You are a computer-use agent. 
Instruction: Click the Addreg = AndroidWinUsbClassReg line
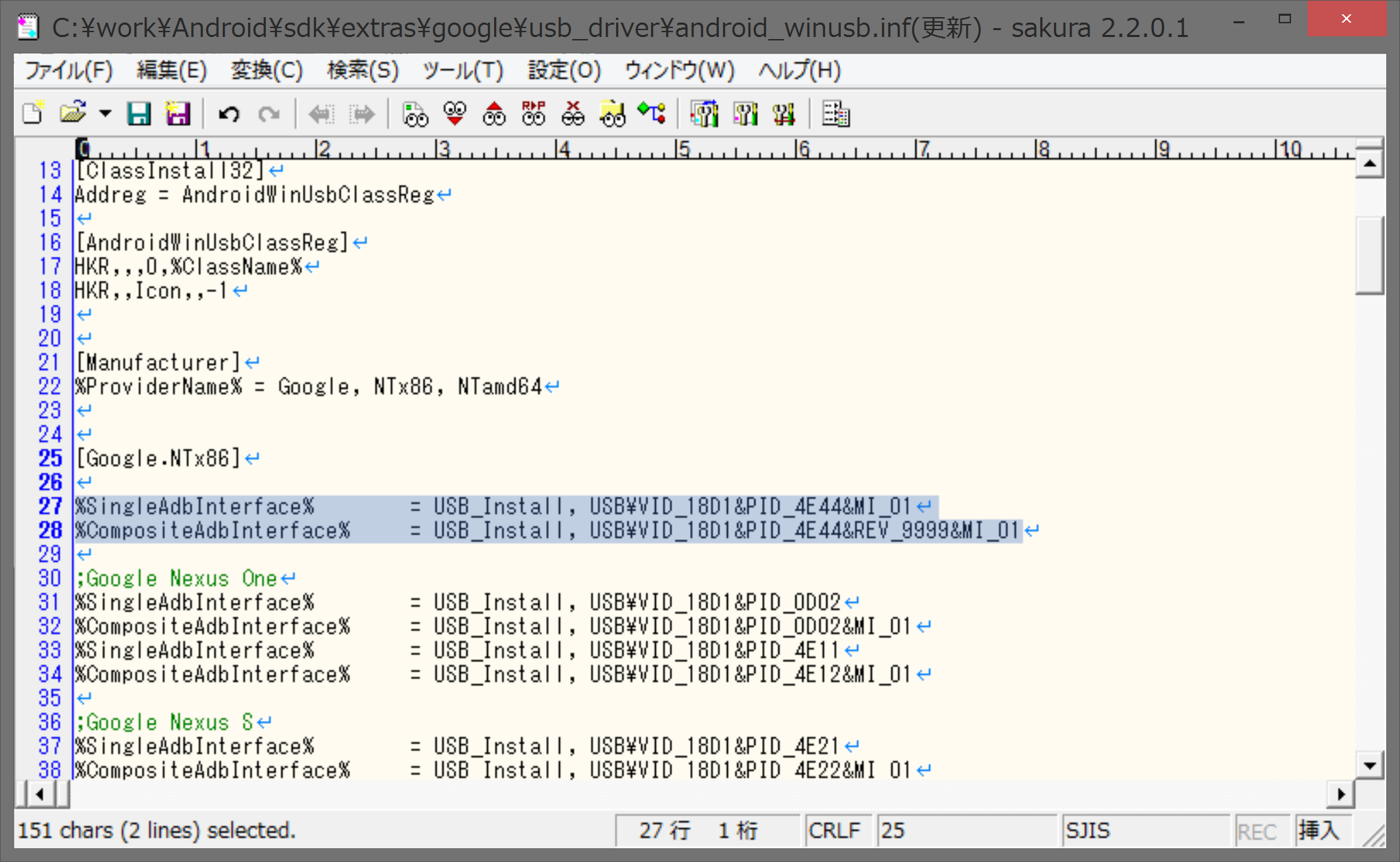pyautogui.click(x=254, y=195)
